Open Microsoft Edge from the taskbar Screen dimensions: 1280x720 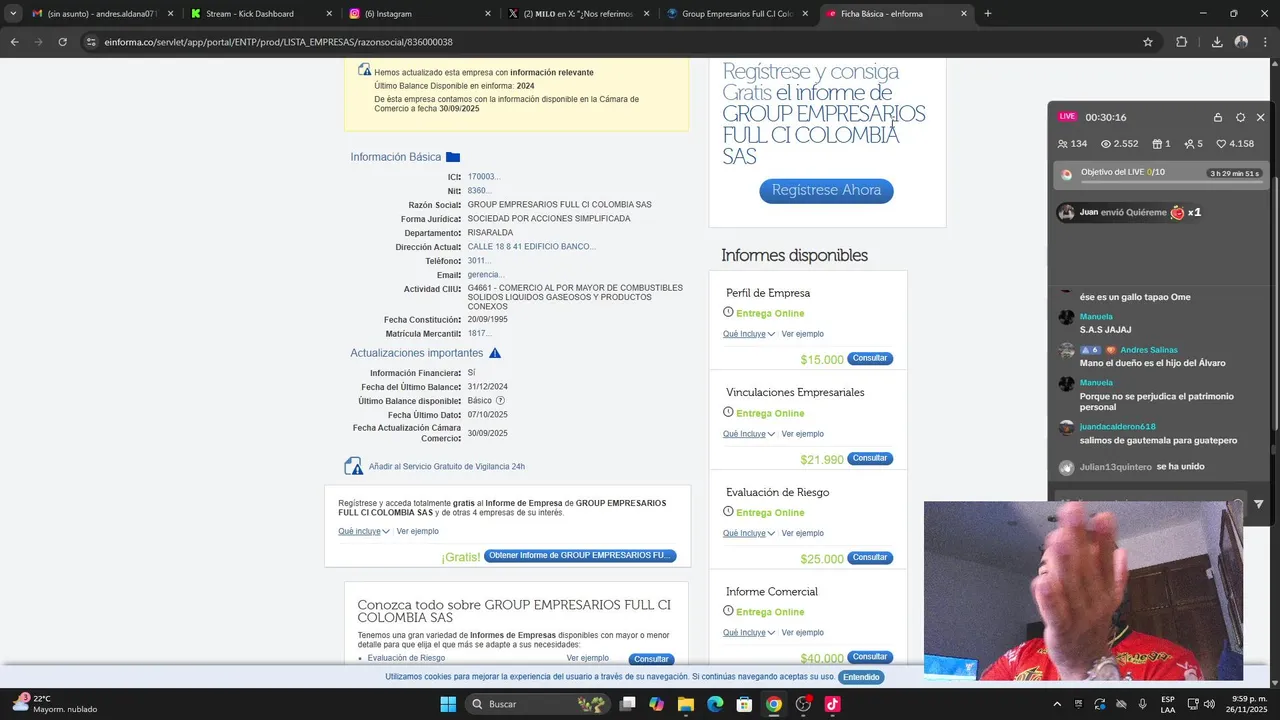(x=715, y=704)
